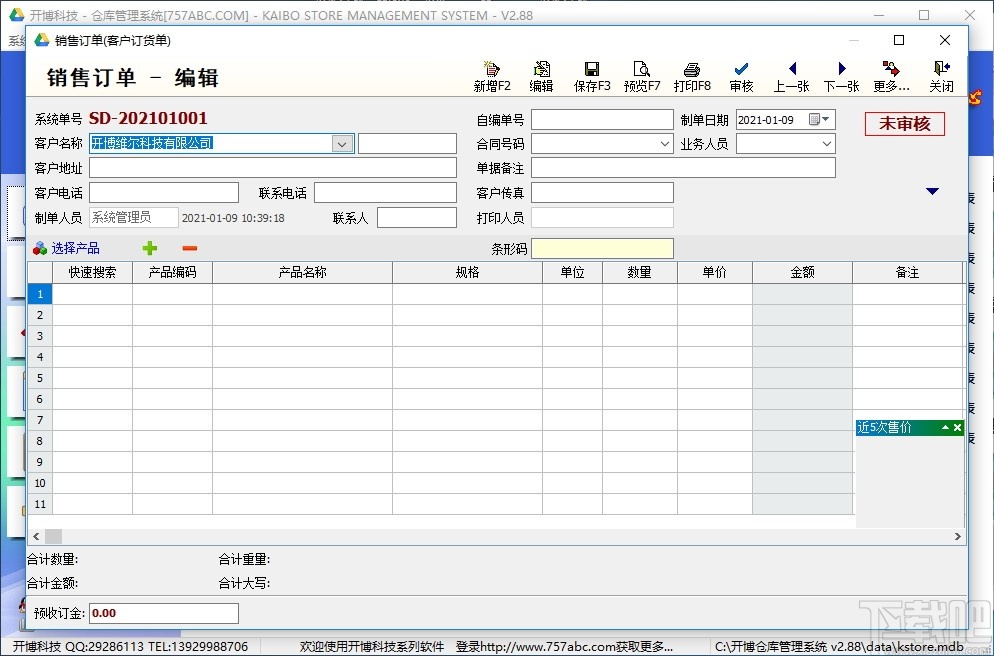Click the 联系电话 input field
Image resolution: width=994 pixels, height=656 pixels.
click(385, 193)
